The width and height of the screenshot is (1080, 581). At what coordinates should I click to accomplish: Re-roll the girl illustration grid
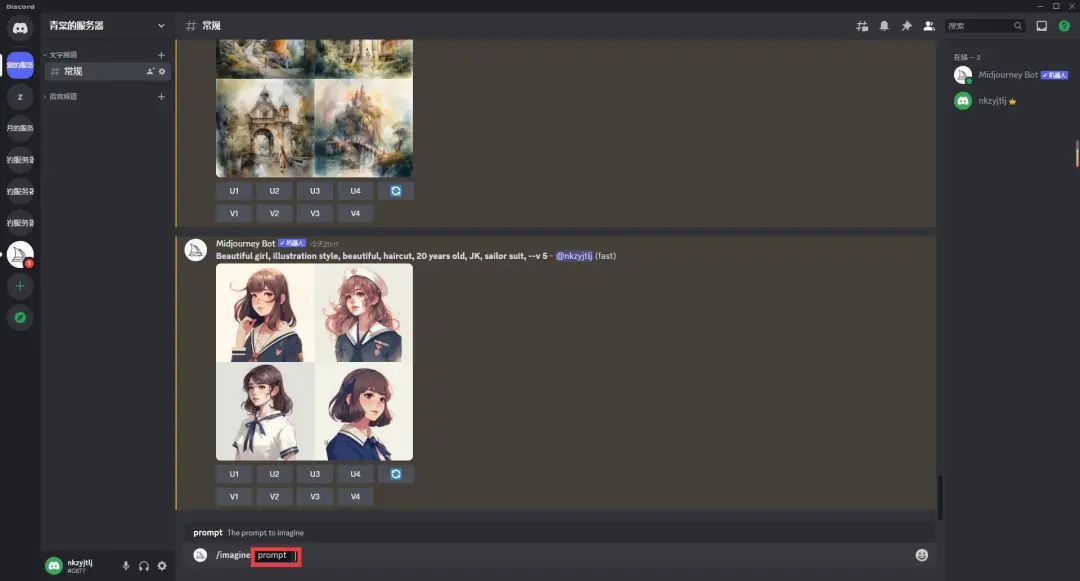396,474
